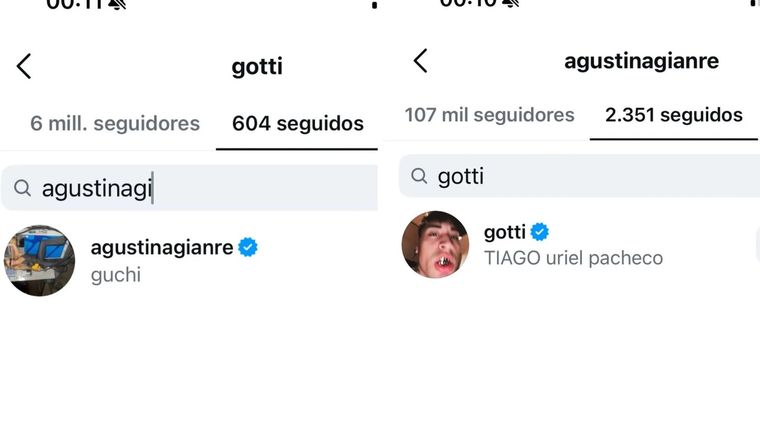
Task: Tap the TIAGO uriel pacheco name
Action: click(x=573, y=258)
